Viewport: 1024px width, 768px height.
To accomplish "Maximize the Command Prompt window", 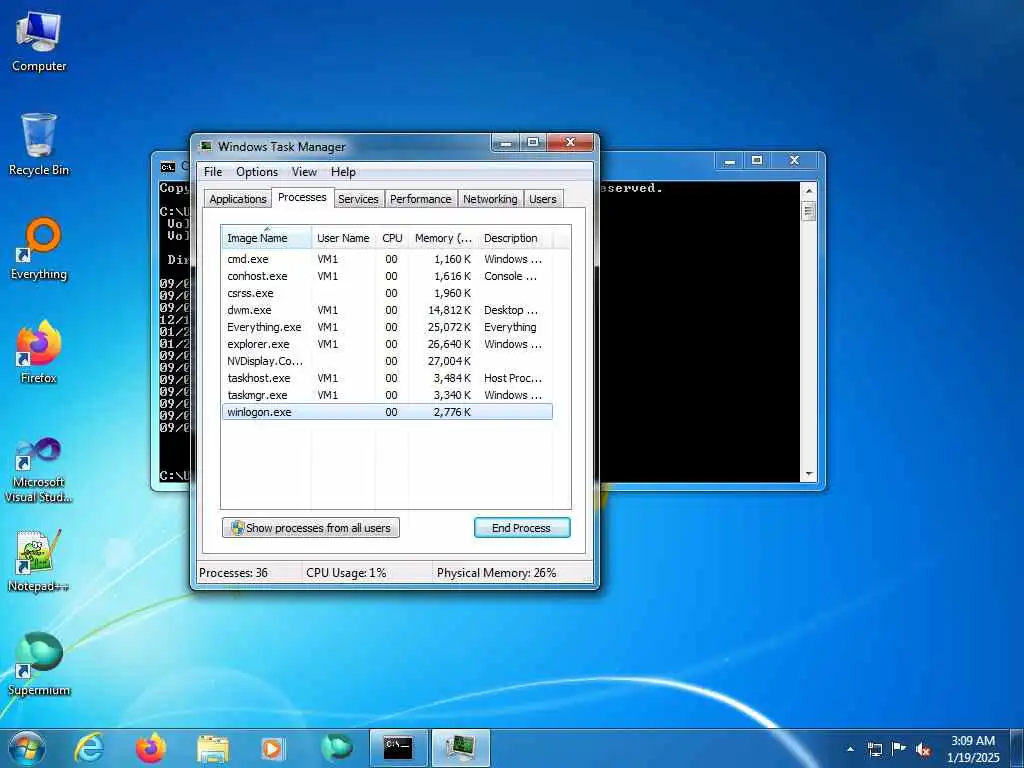I will click(x=758, y=160).
